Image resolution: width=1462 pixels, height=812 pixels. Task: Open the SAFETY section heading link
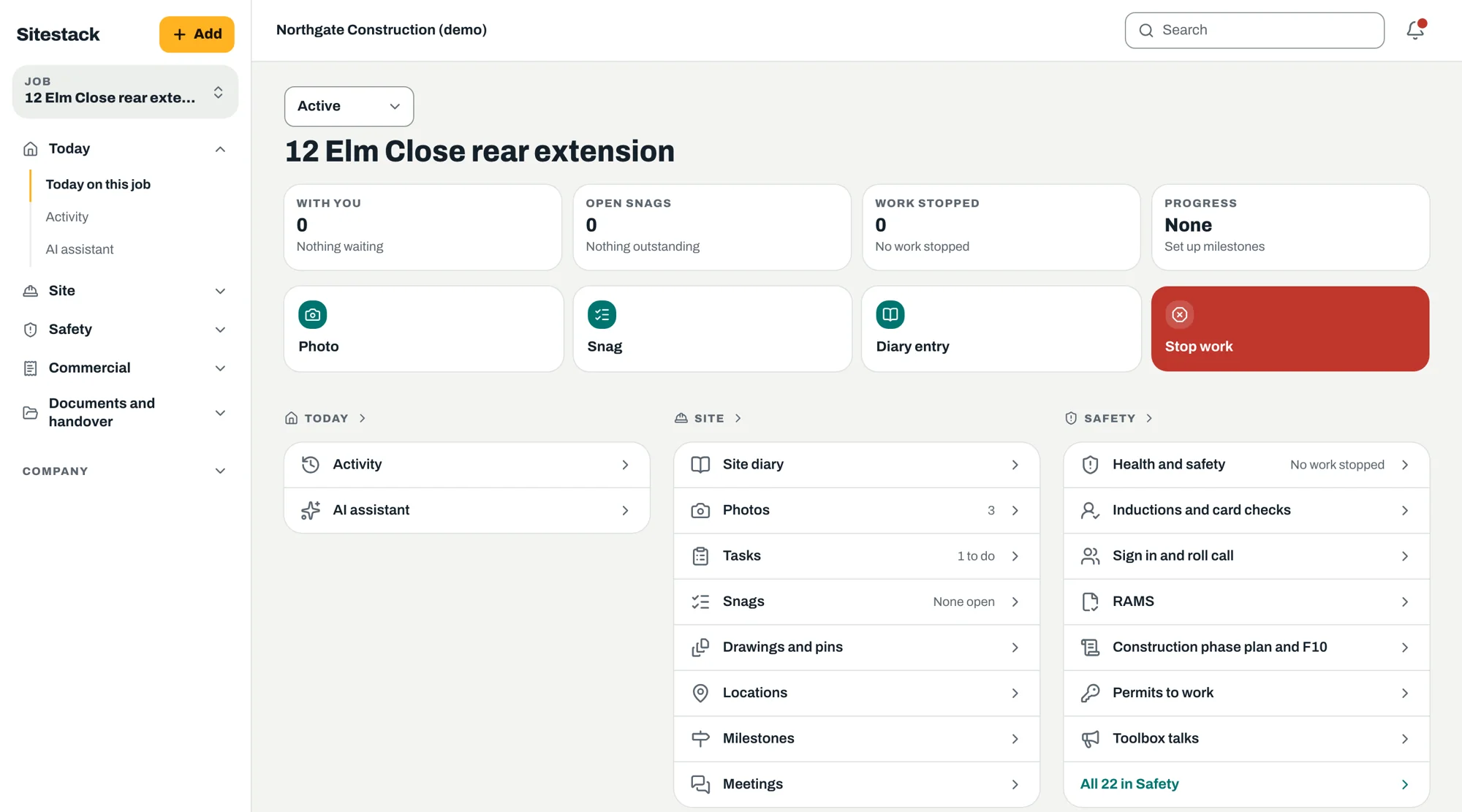click(x=1109, y=419)
